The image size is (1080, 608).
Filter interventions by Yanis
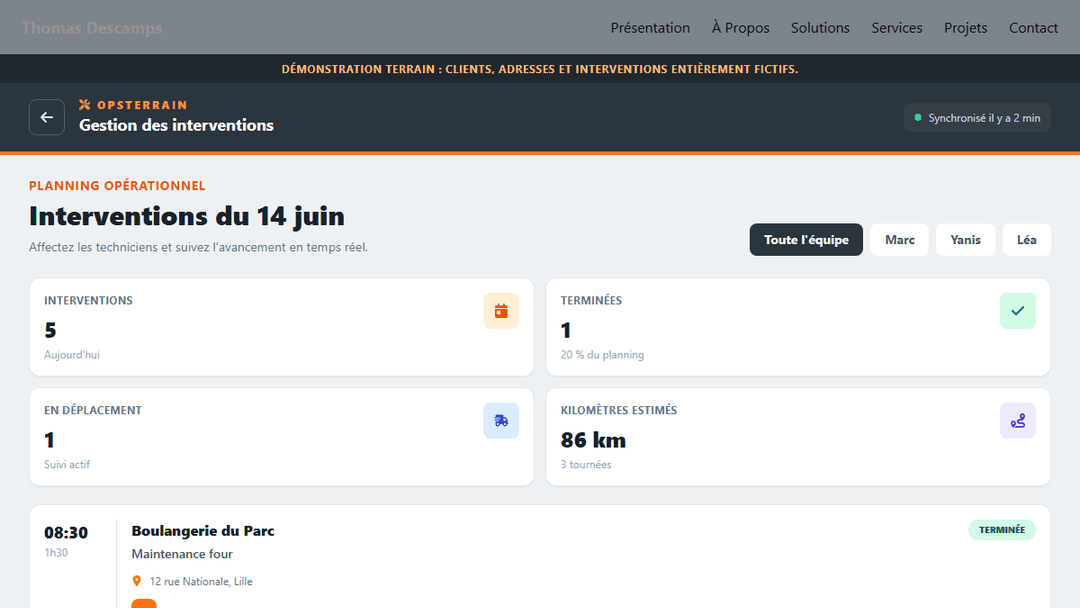(x=965, y=240)
